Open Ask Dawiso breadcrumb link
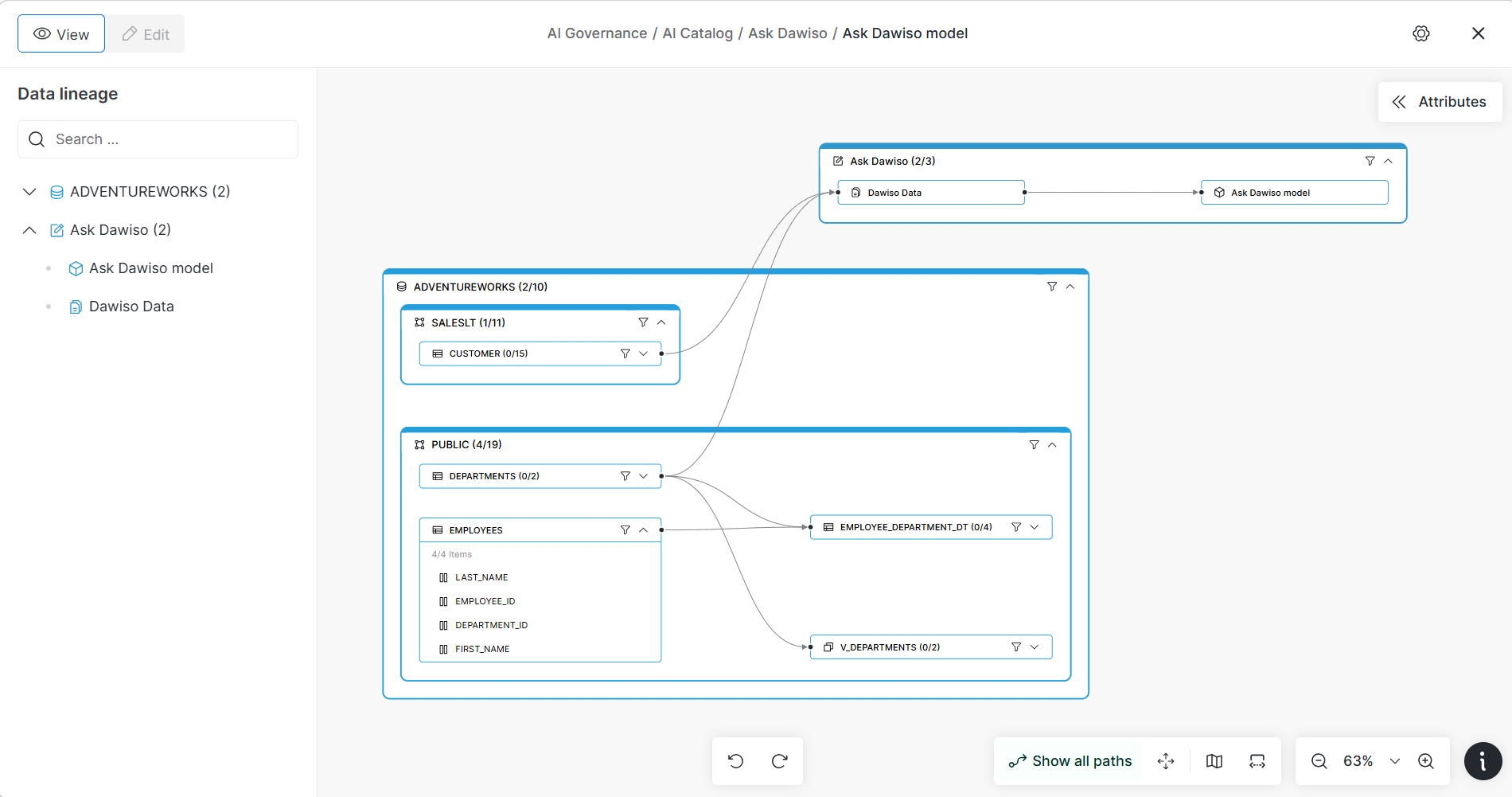1512x797 pixels. (788, 33)
